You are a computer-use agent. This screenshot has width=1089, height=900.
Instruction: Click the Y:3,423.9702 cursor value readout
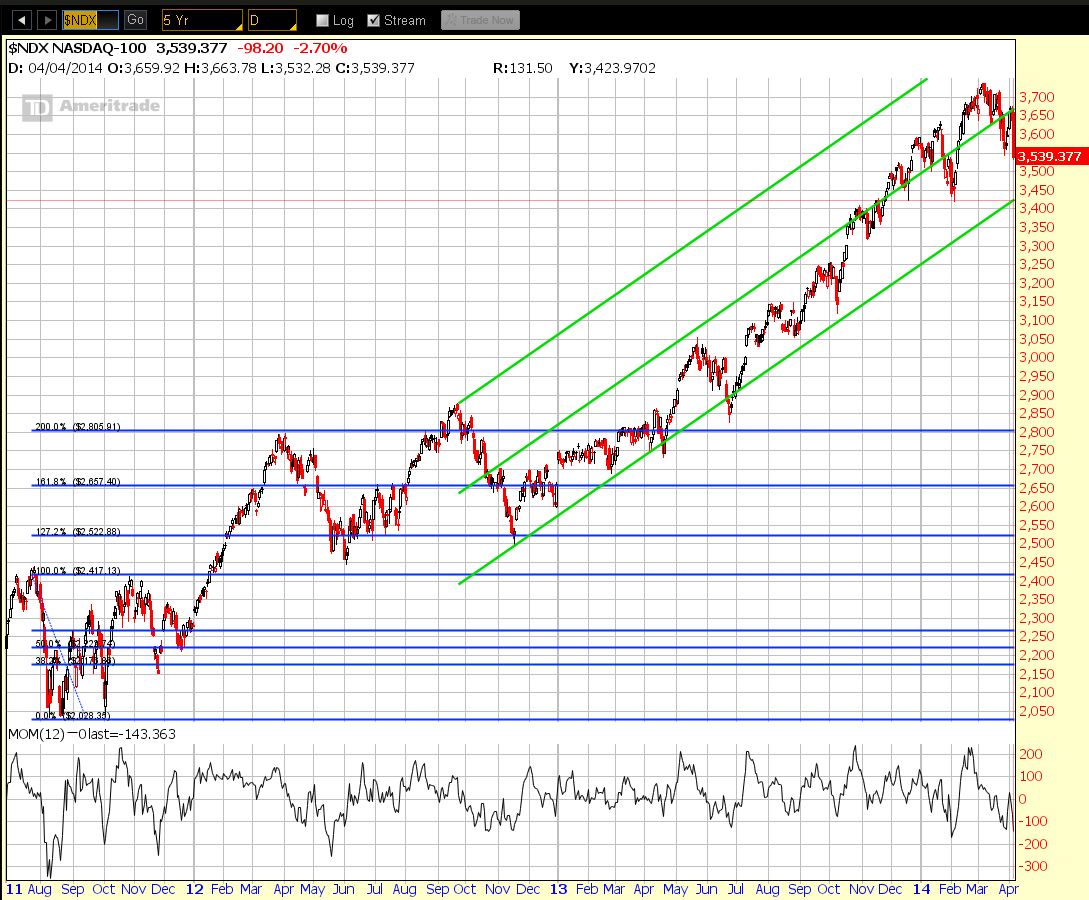point(612,68)
